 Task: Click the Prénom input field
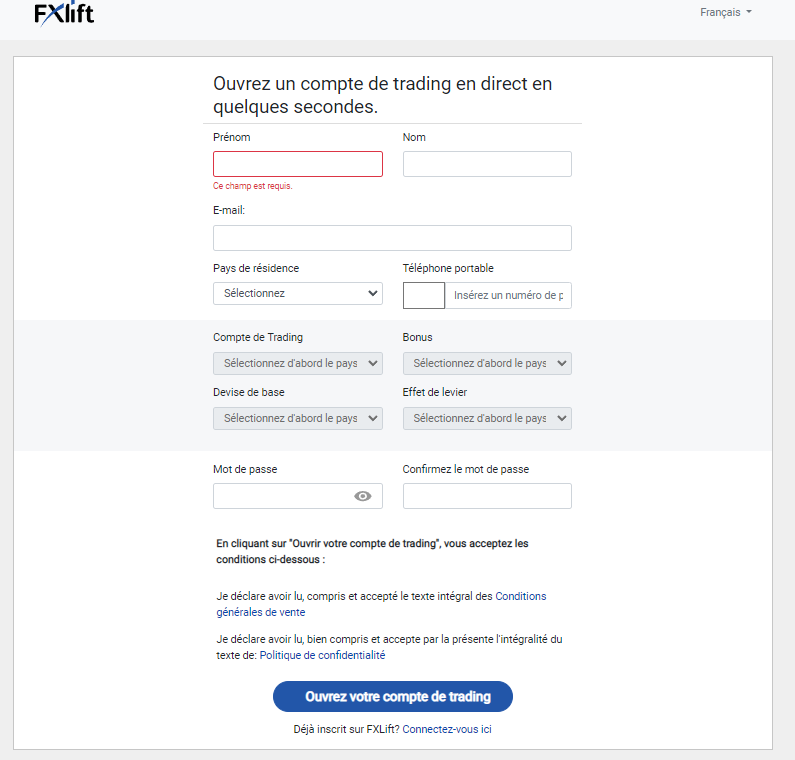297,164
